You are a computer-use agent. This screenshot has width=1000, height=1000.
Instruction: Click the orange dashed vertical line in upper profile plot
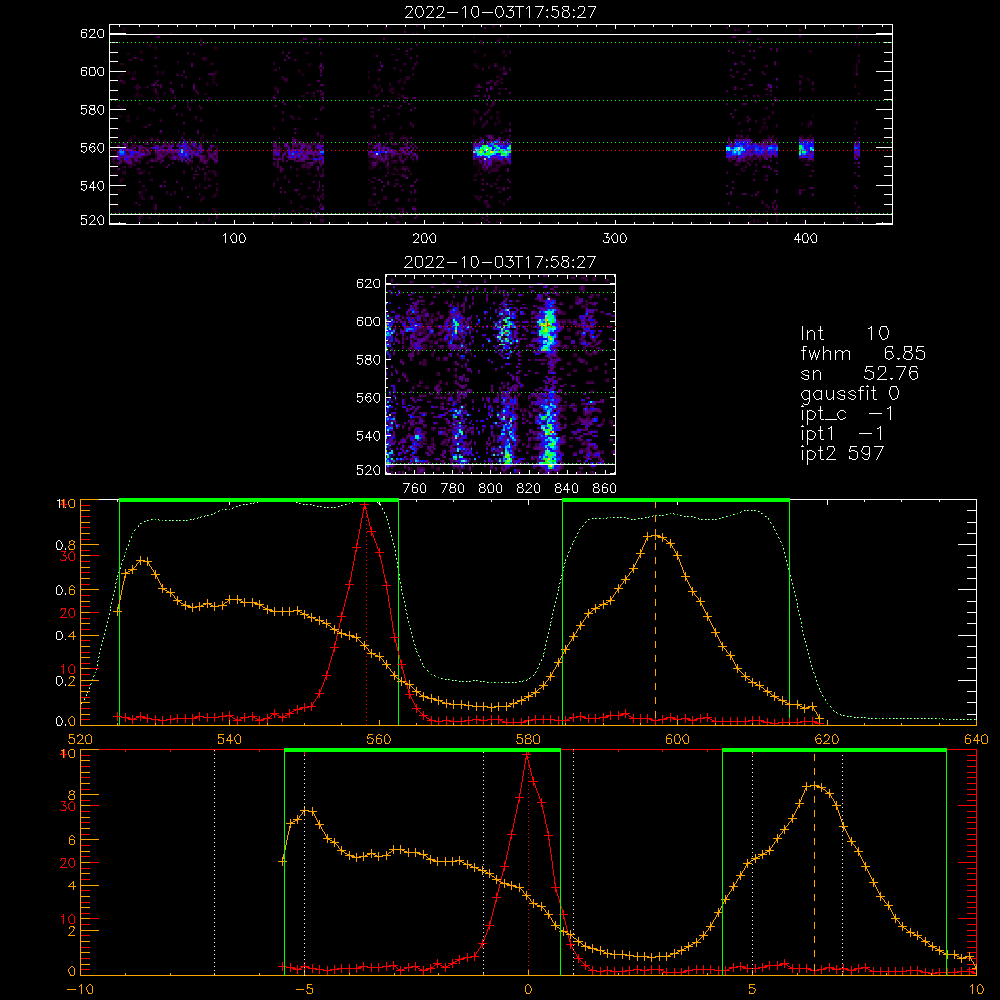coord(656,612)
